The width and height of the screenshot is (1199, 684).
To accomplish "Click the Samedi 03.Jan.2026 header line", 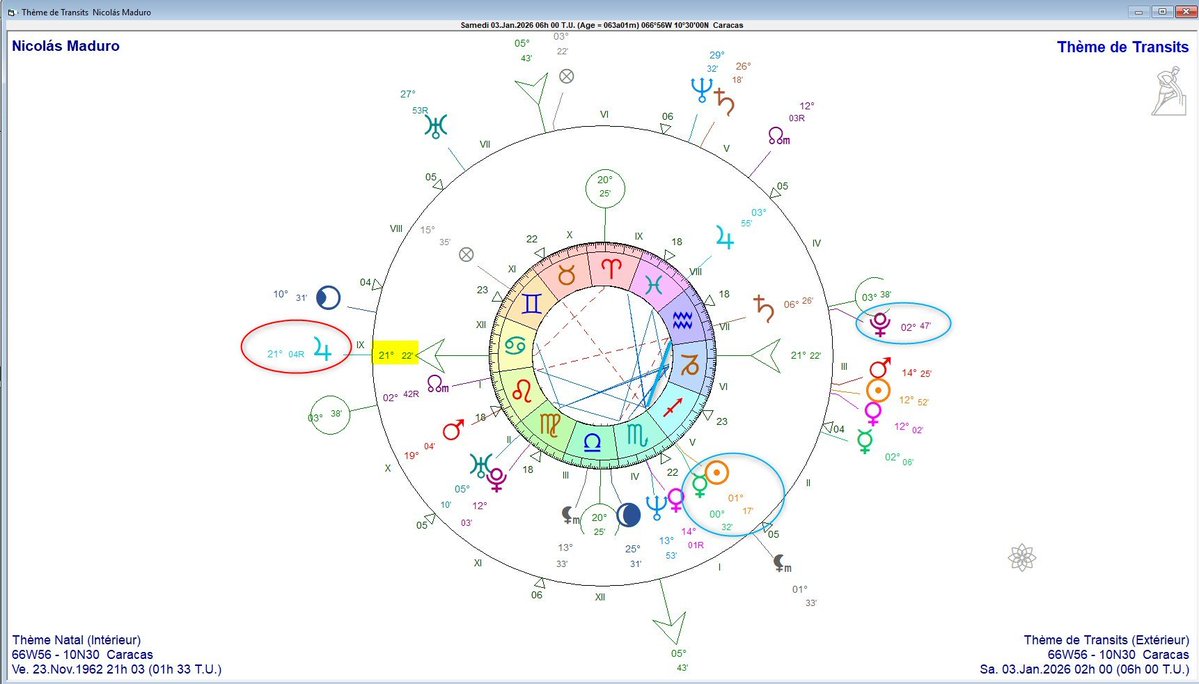I will coord(602,25).
